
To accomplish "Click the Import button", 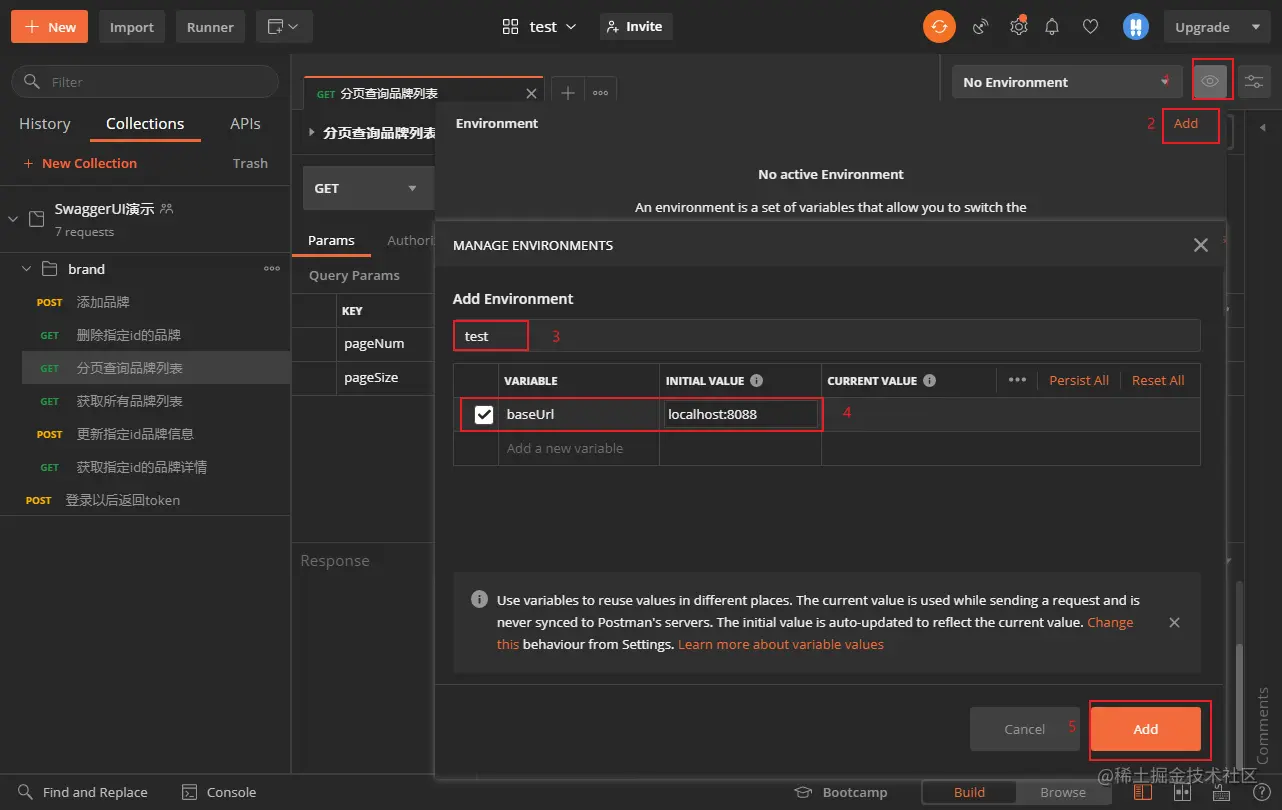I will pos(132,27).
